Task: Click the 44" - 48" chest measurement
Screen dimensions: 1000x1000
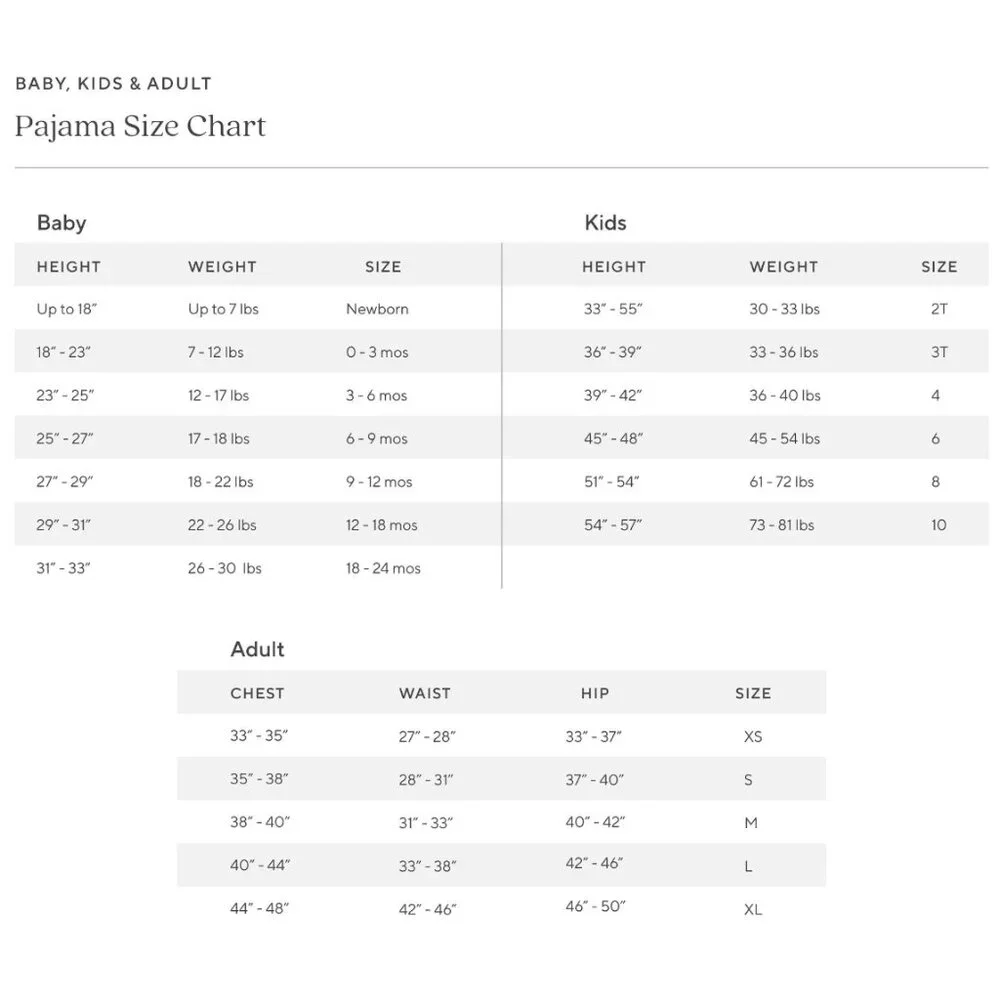Action: (259, 908)
